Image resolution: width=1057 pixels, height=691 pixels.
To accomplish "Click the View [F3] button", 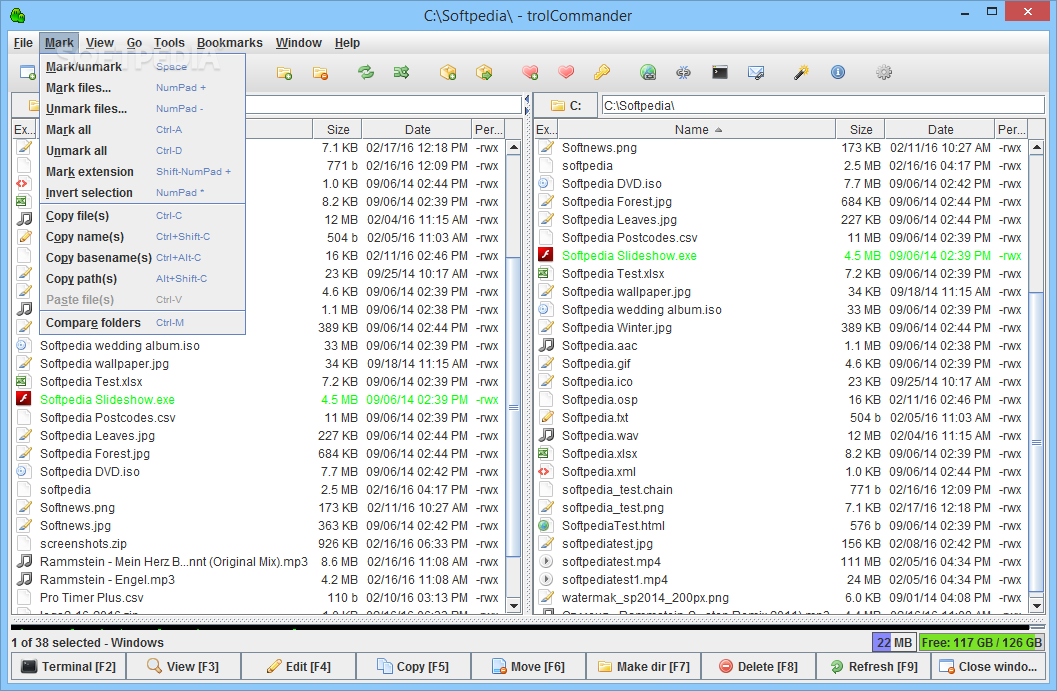I will point(183,666).
